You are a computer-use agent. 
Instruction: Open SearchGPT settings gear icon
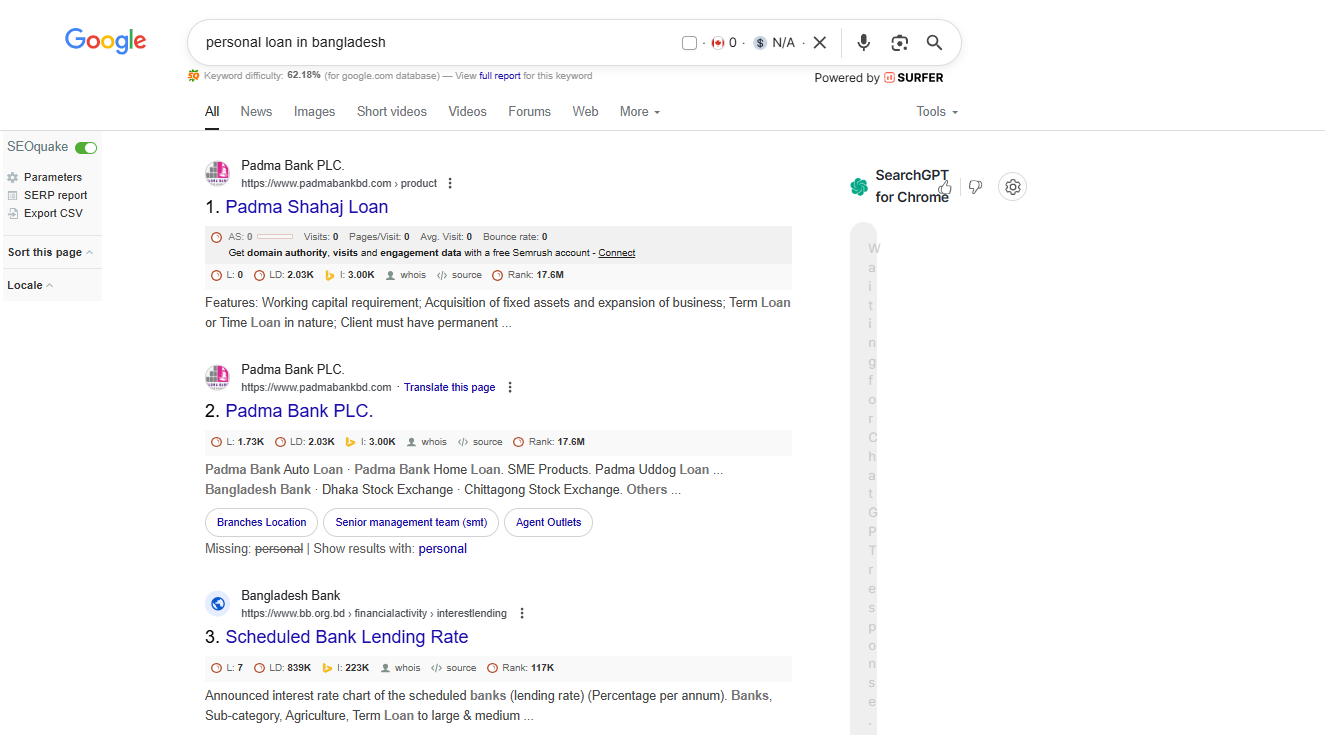tap(1012, 187)
